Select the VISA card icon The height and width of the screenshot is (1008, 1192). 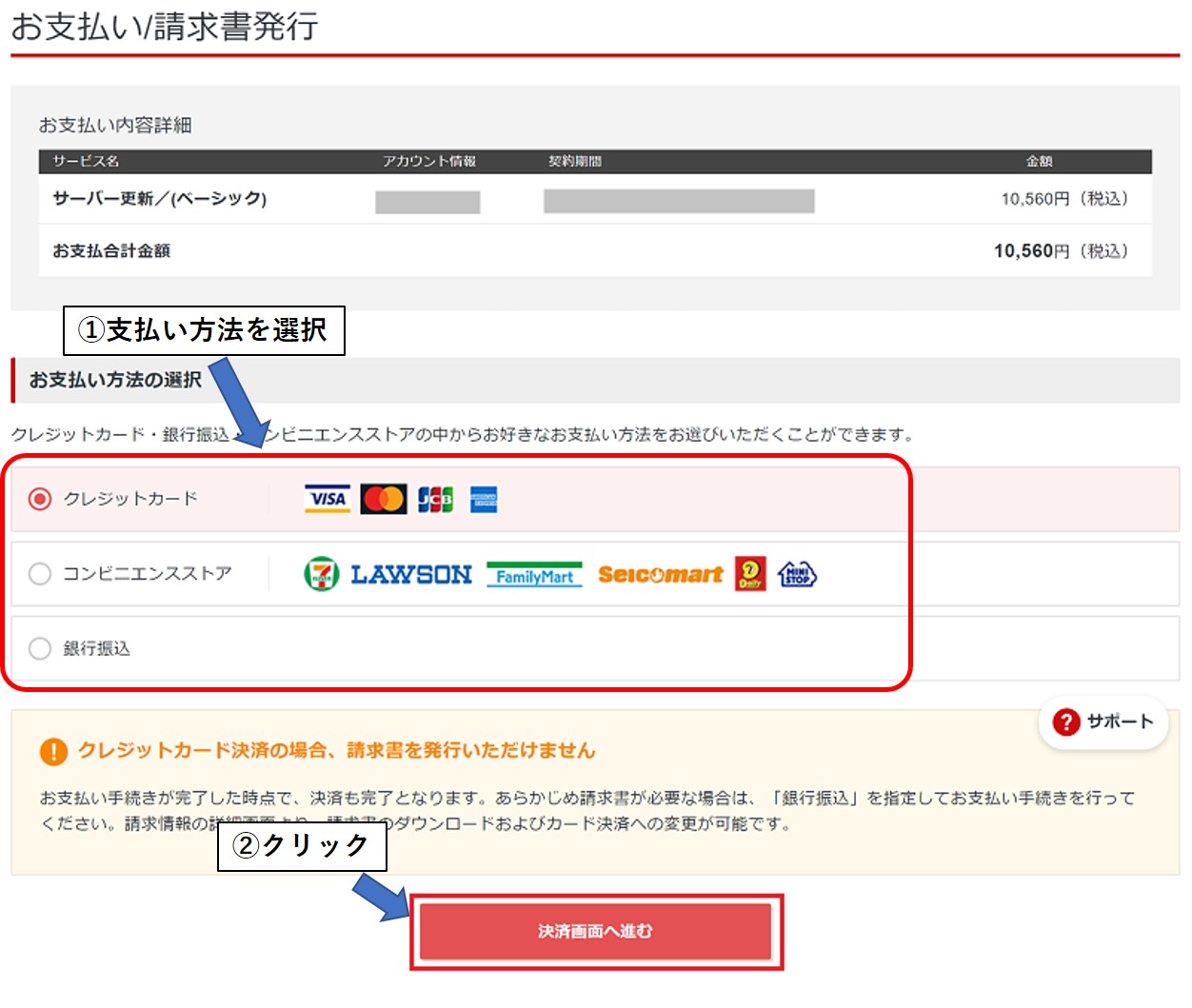pos(327,498)
